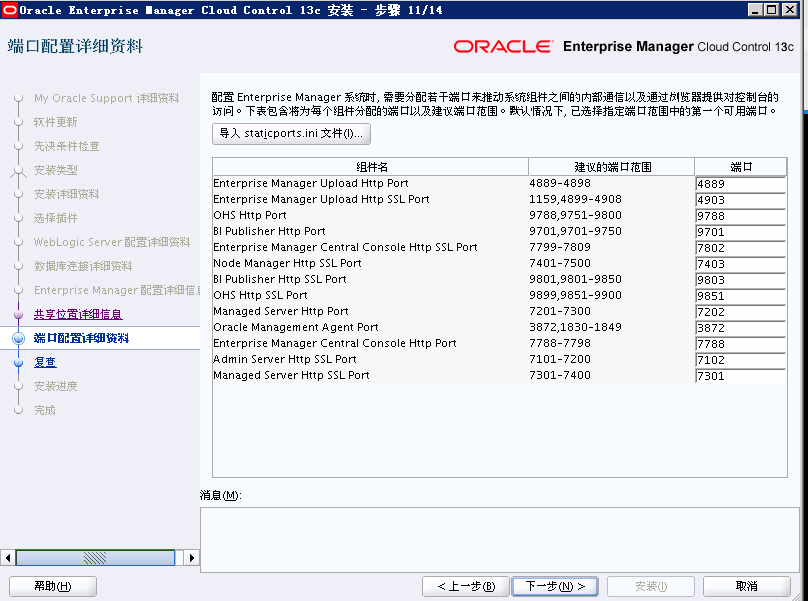The height and width of the screenshot is (601, 808).
Task: Click the 'My Oracle Support 详细资料' step
Action: (107, 98)
